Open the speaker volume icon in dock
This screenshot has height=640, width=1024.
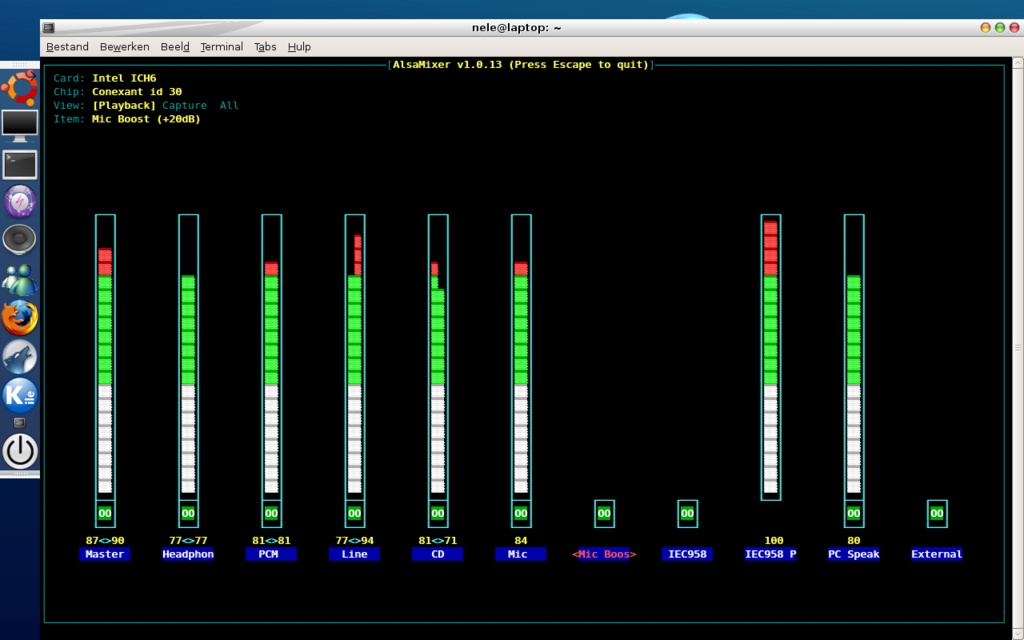pos(19,241)
